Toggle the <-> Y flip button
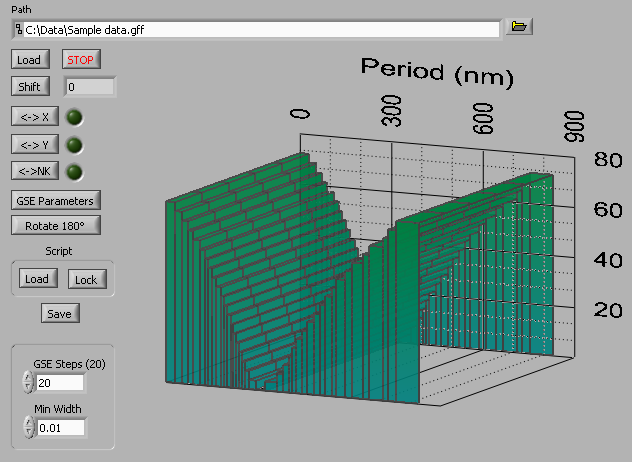This screenshot has height=462, width=632. point(34,145)
